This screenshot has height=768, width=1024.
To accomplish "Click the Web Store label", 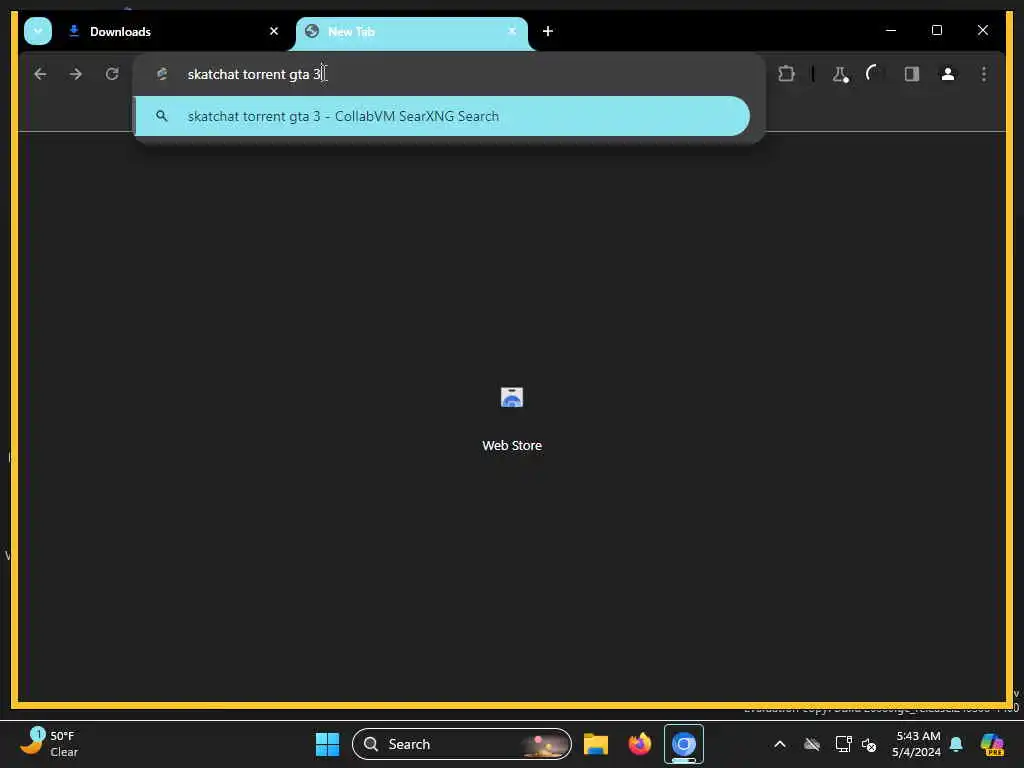I will pyautogui.click(x=512, y=445).
